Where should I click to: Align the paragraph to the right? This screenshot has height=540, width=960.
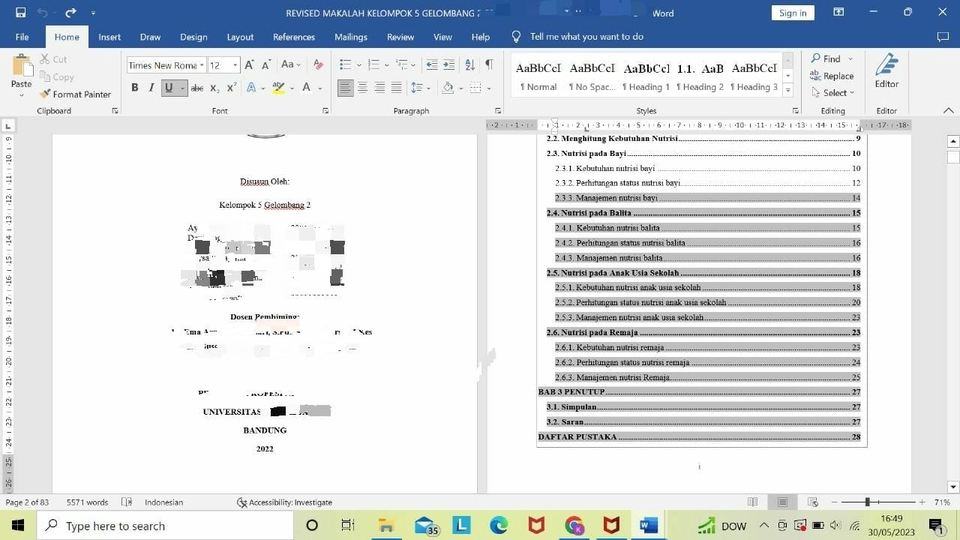[380, 88]
